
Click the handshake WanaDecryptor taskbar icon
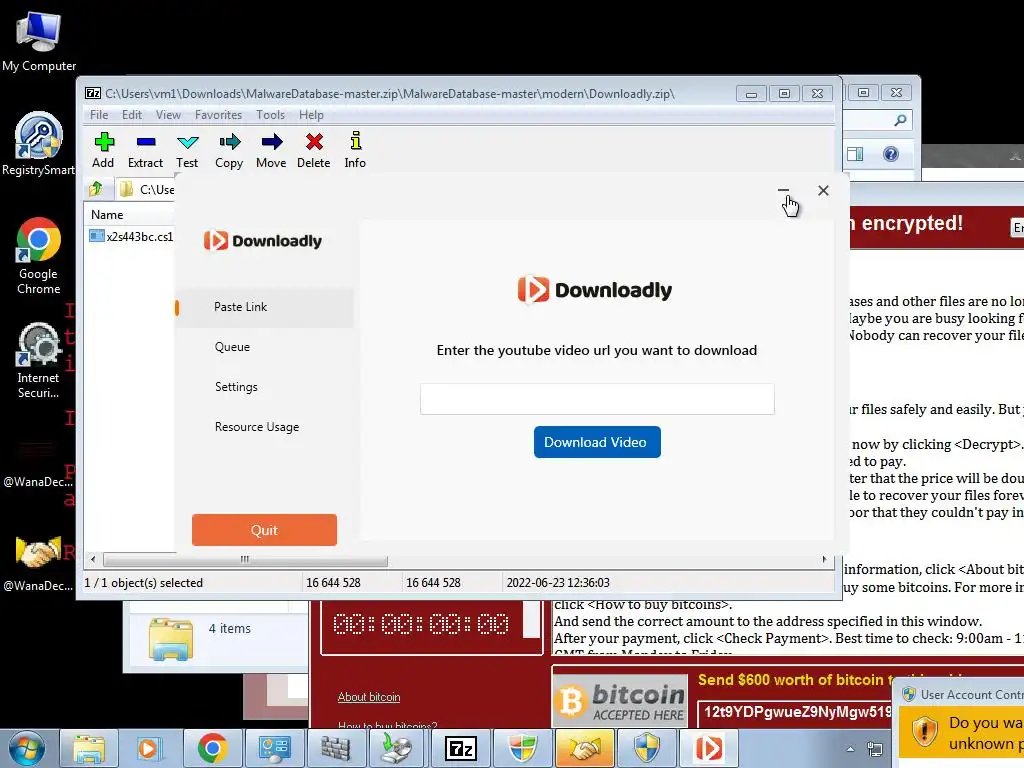[584, 748]
